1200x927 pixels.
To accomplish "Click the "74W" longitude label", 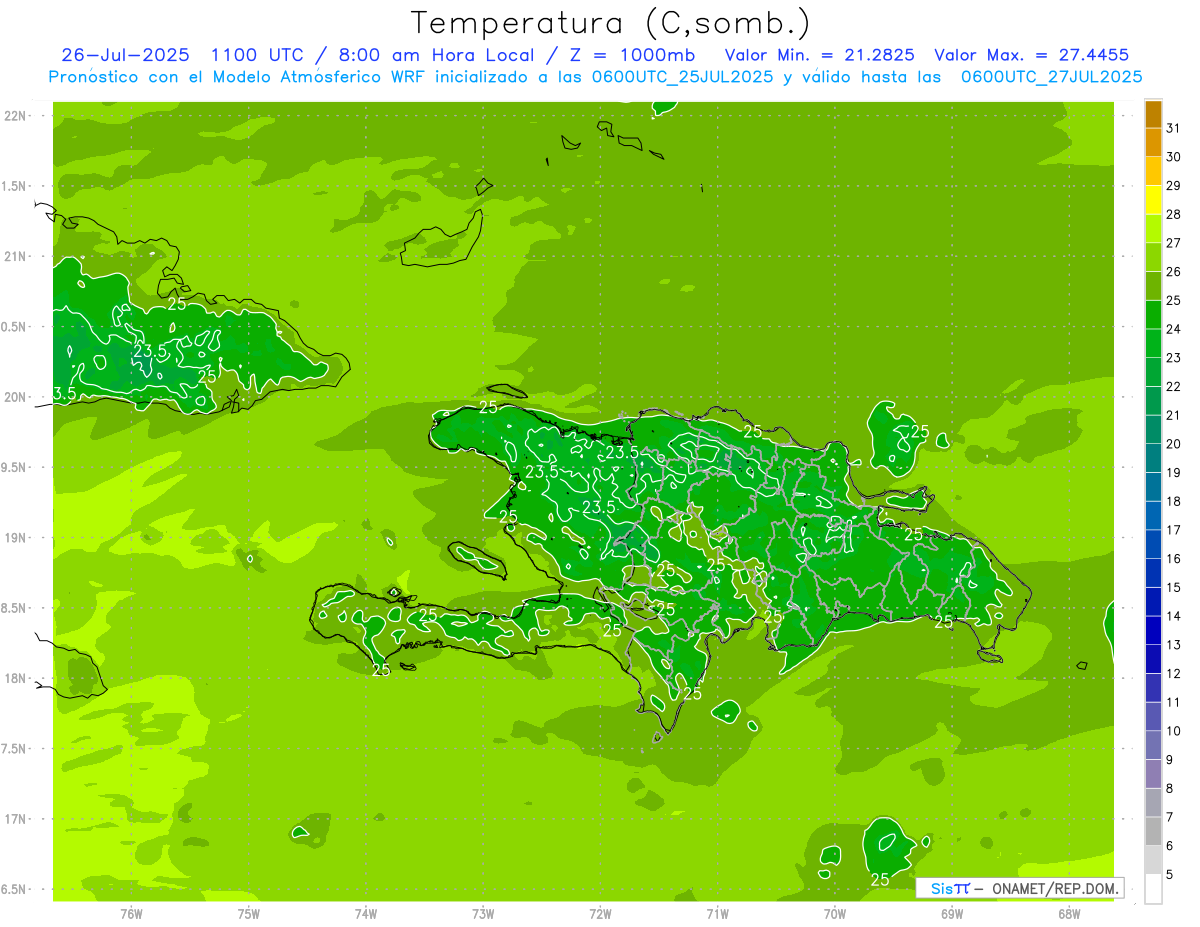I will [x=365, y=913].
